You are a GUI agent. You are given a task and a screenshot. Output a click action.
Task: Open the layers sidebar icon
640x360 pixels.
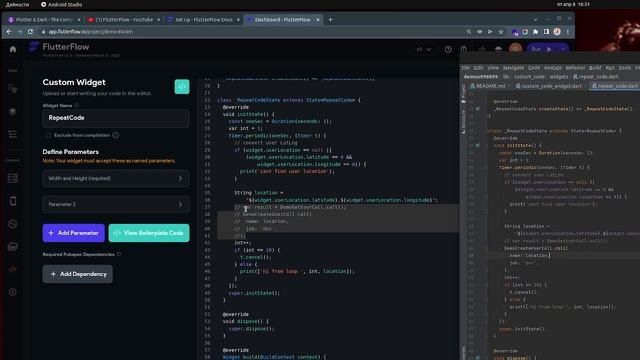pyautogui.click(x=13, y=111)
